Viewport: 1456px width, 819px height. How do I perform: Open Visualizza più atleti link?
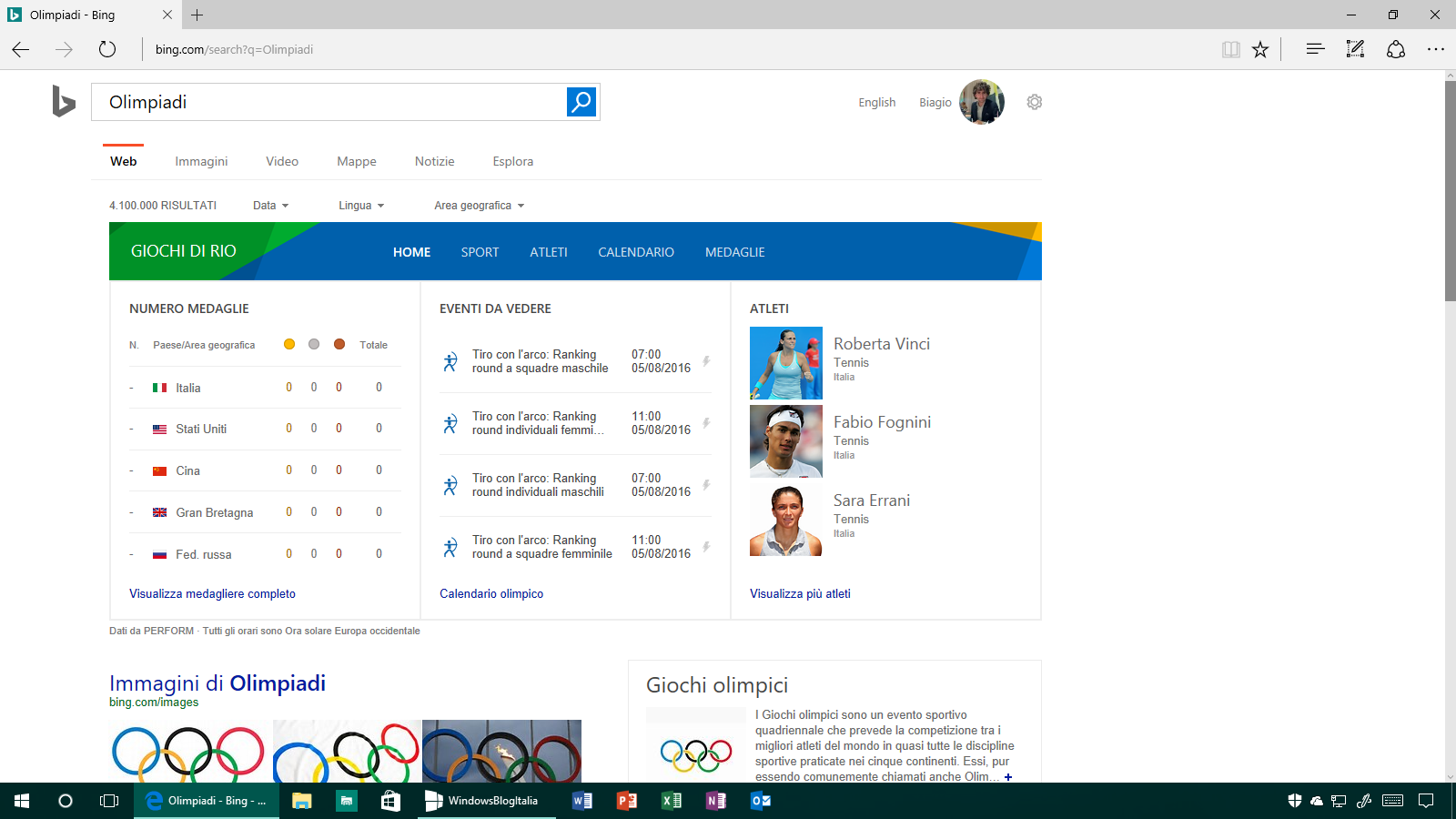point(800,593)
